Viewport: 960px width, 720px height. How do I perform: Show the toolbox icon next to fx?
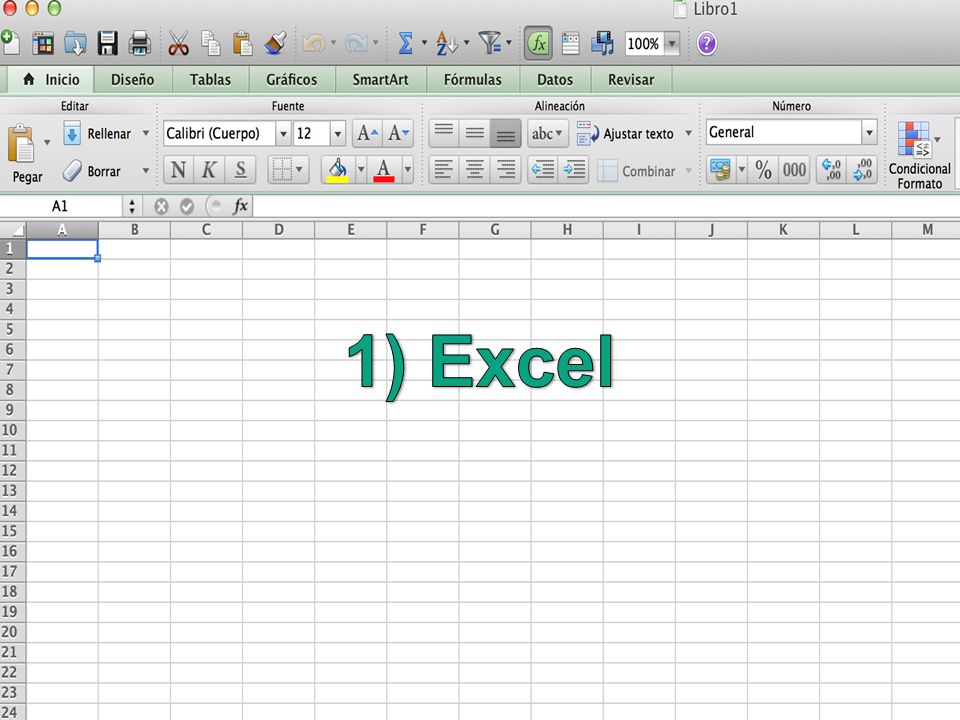tap(571, 43)
